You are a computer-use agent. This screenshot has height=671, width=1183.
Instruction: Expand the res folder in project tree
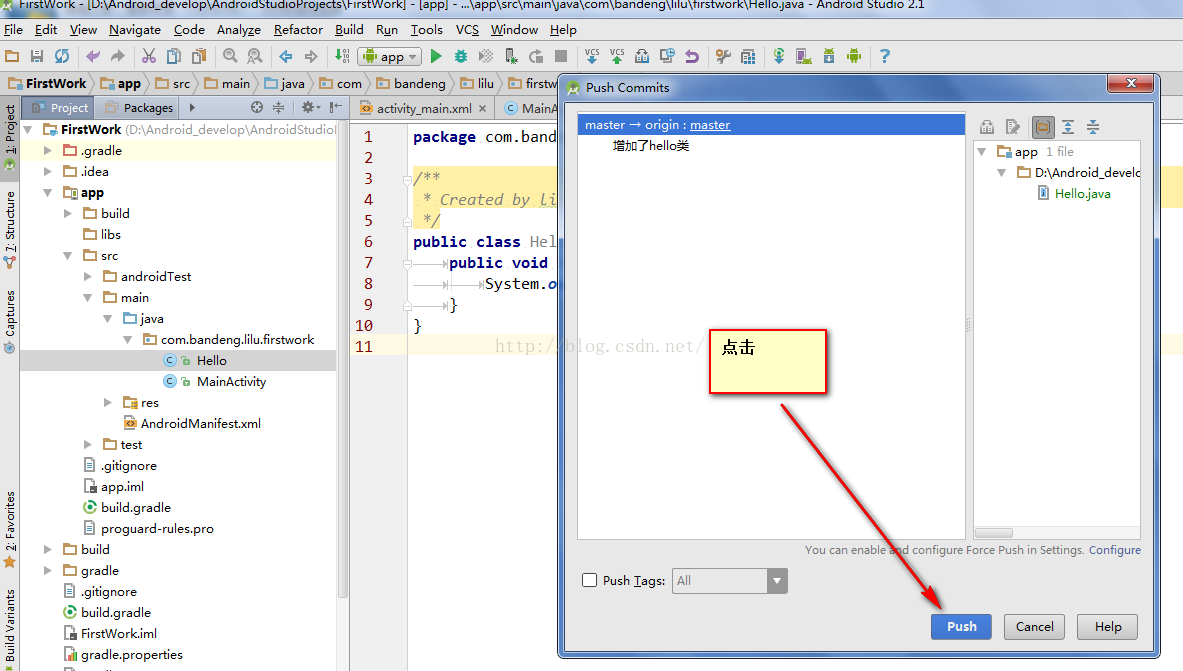click(x=109, y=402)
